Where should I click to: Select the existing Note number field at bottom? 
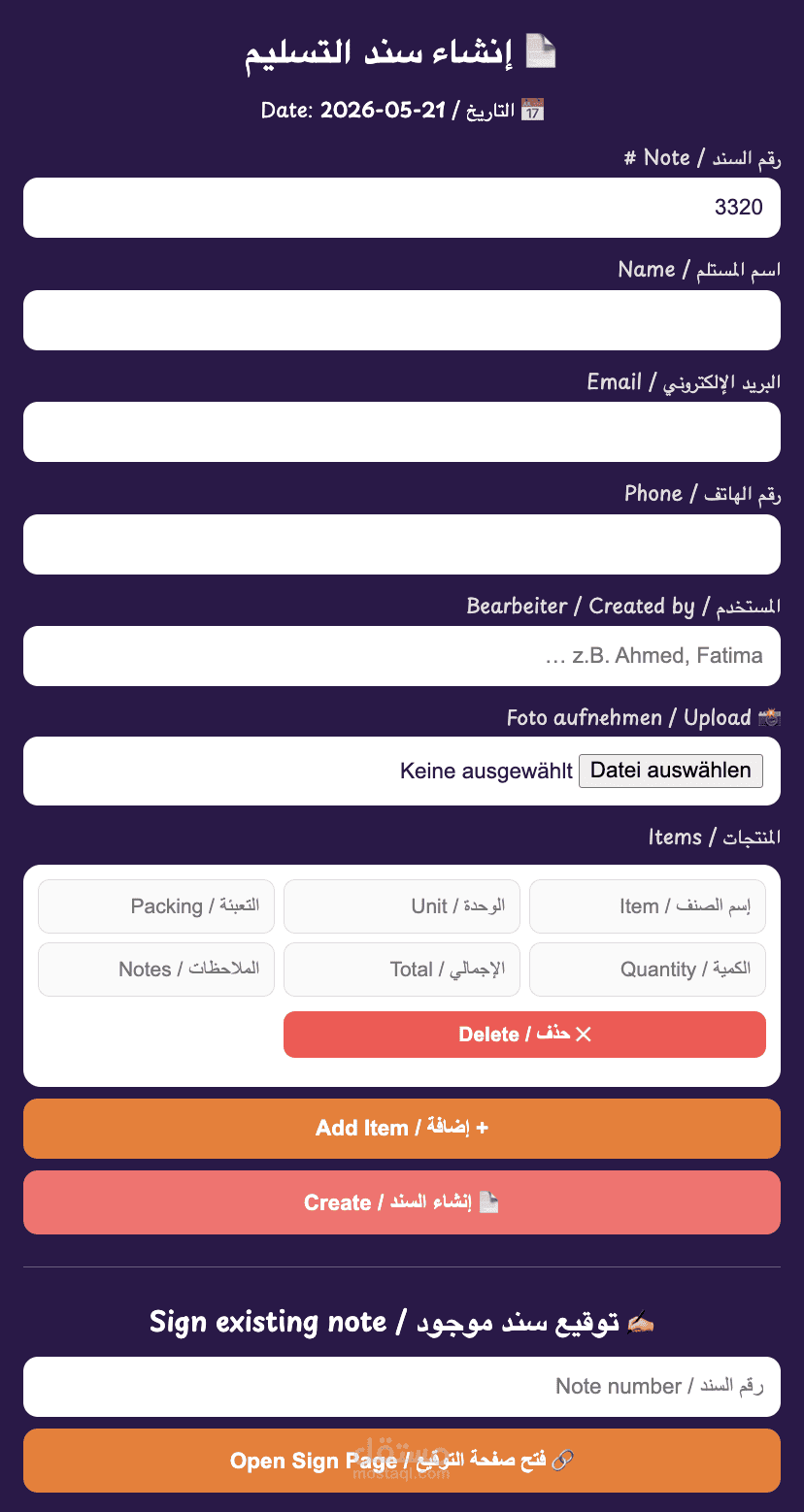402,1387
